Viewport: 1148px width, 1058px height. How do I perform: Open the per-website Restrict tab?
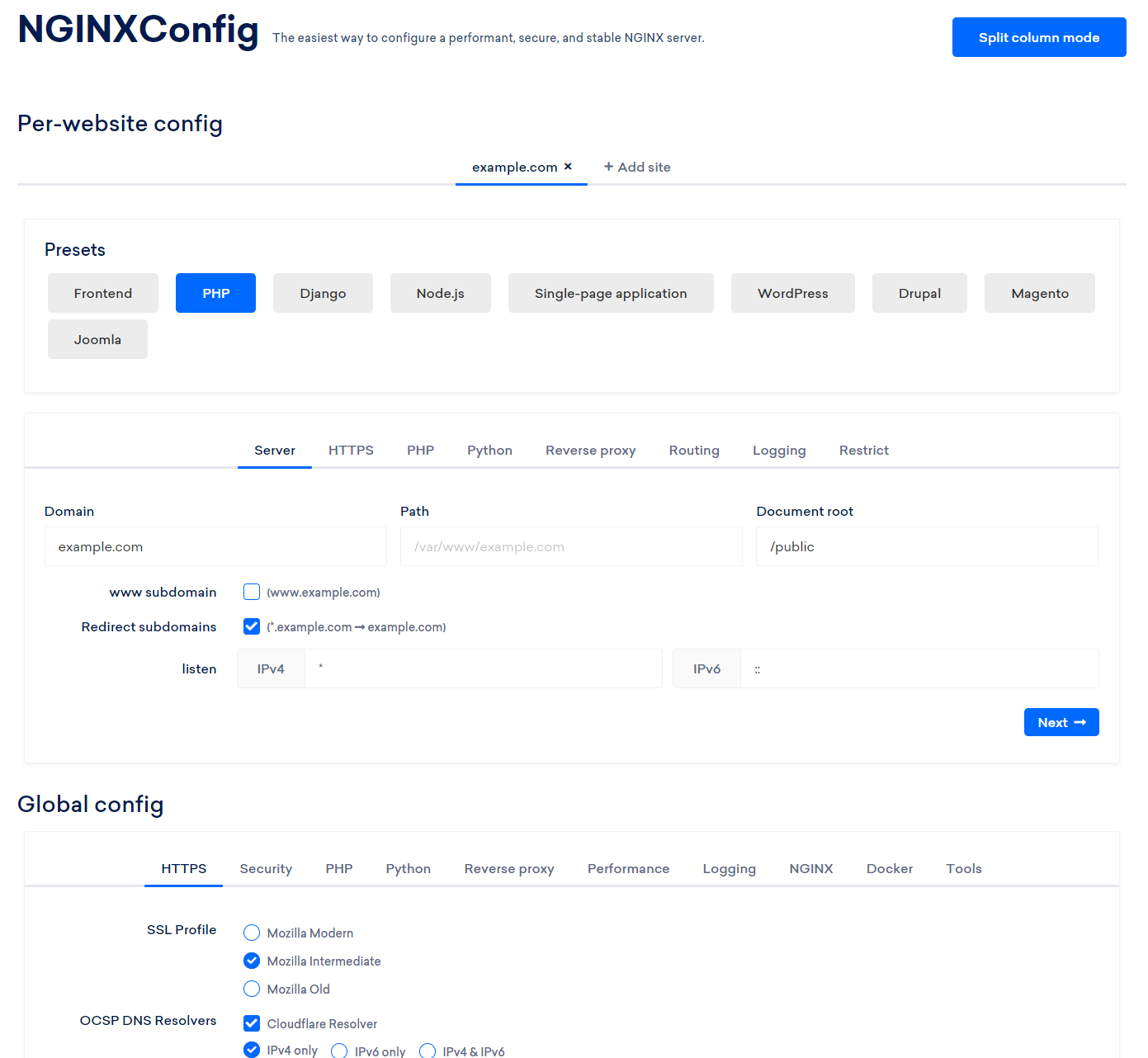pyautogui.click(x=864, y=451)
